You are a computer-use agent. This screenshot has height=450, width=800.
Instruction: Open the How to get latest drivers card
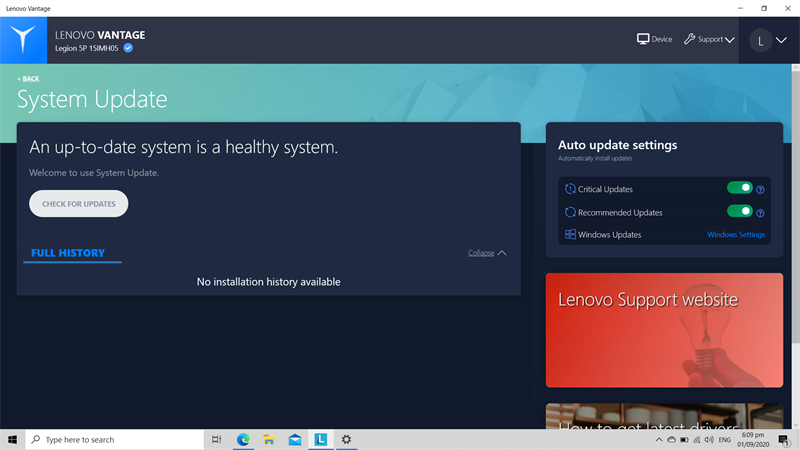[x=664, y=416]
